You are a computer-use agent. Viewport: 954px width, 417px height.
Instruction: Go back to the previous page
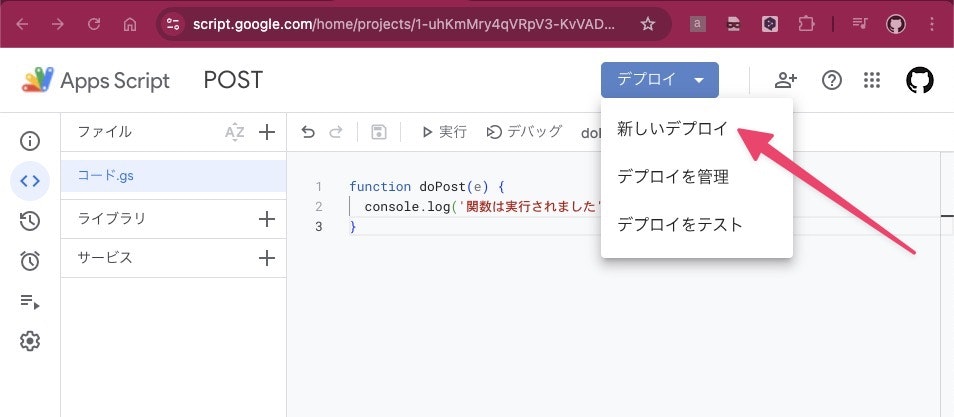pyautogui.click(x=22, y=24)
